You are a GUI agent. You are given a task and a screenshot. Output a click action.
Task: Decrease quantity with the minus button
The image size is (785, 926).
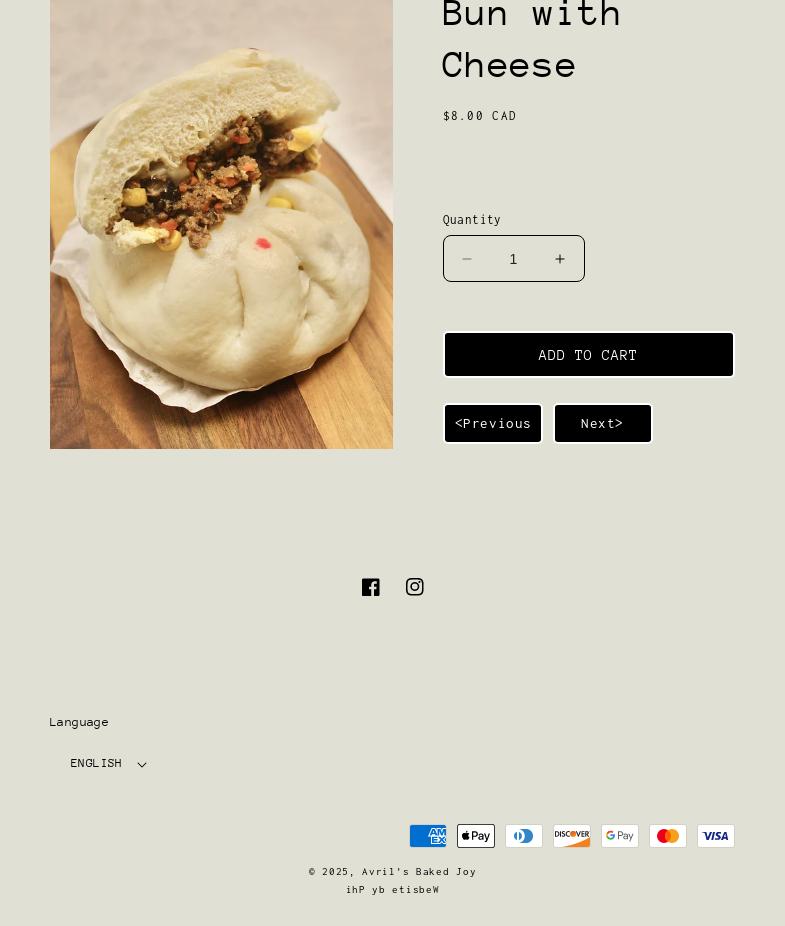coord(467,259)
